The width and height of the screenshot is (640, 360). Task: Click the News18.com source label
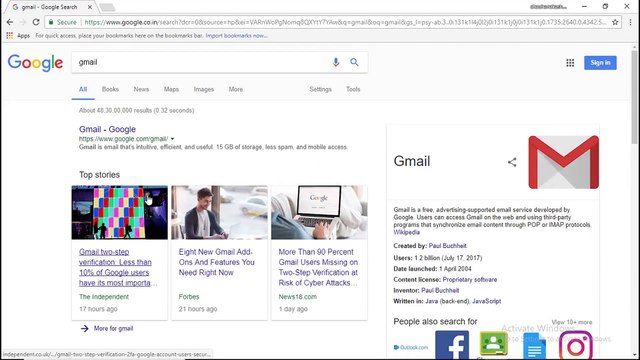298,297
